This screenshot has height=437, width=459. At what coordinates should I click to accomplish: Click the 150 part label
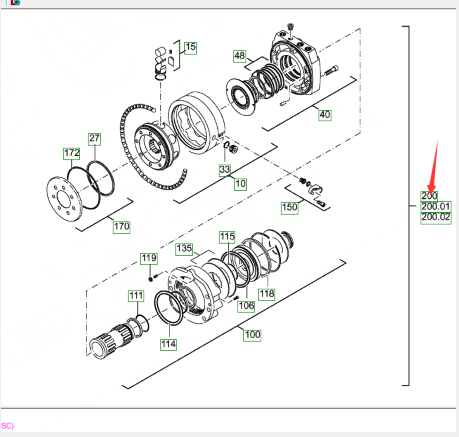pos(290,208)
